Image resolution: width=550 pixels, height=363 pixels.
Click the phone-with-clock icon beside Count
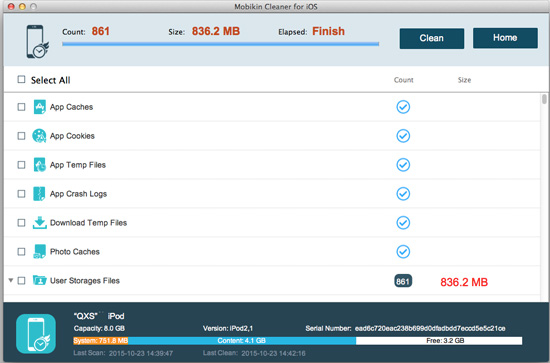pos(38,41)
